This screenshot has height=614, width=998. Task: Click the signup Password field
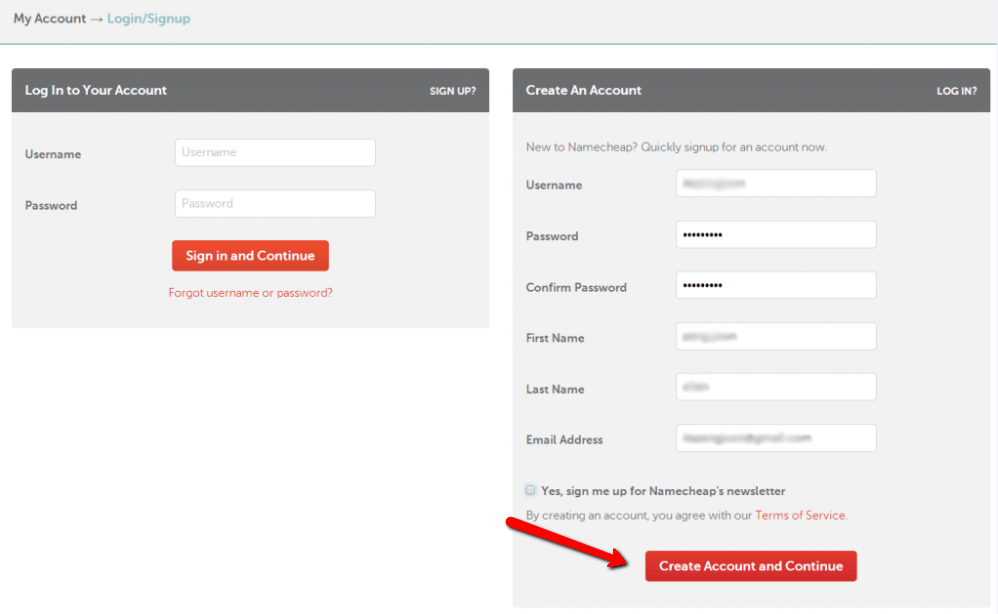(776, 235)
